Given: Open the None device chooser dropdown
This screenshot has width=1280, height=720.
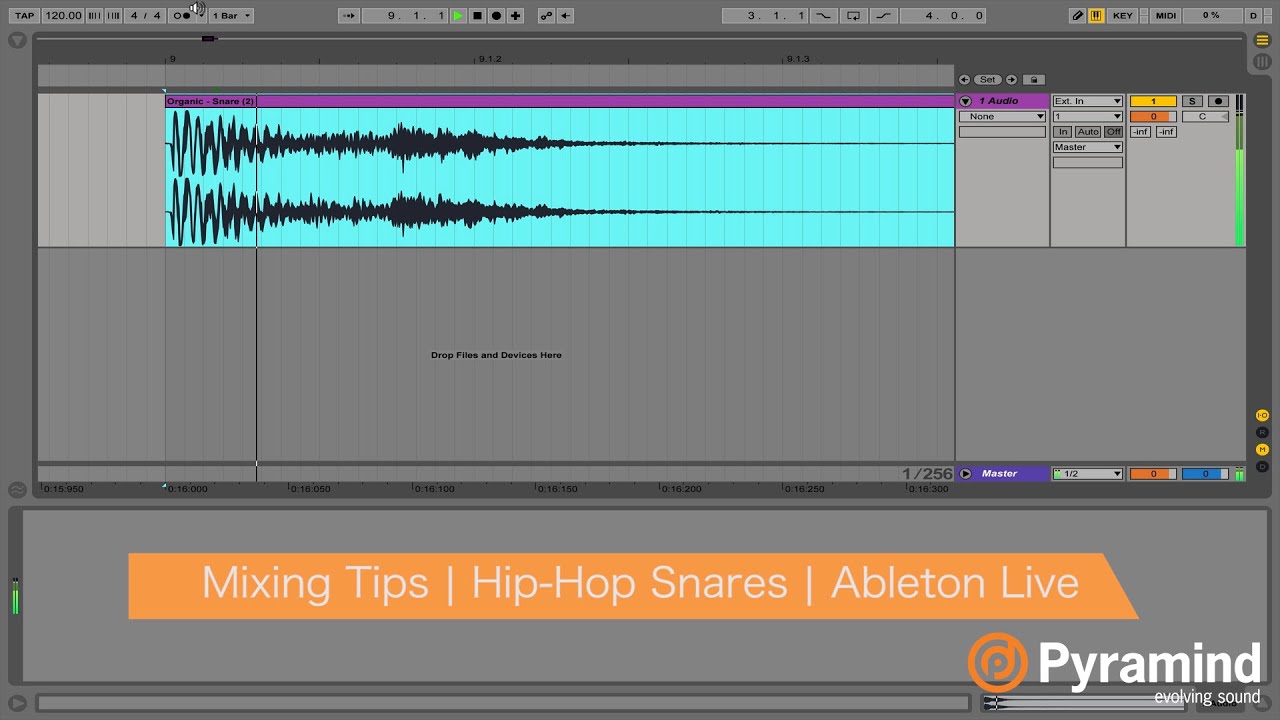Looking at the screenshot, I should click(1002, 116).
